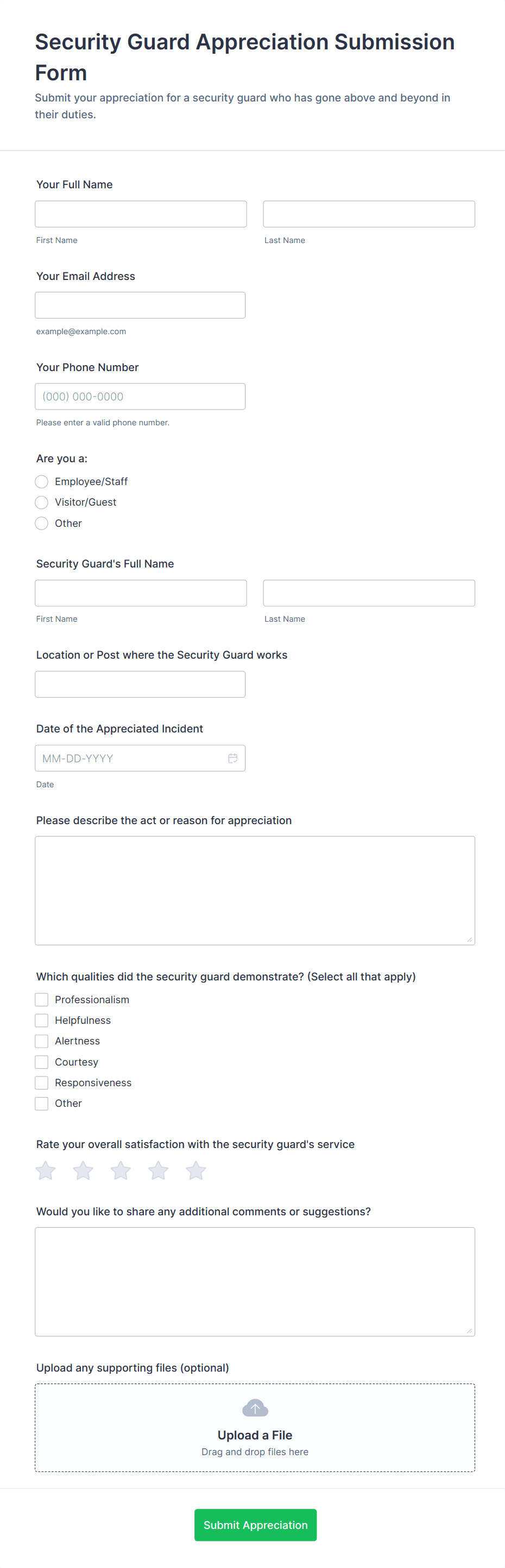Choose the fourth star rating

159,1170
